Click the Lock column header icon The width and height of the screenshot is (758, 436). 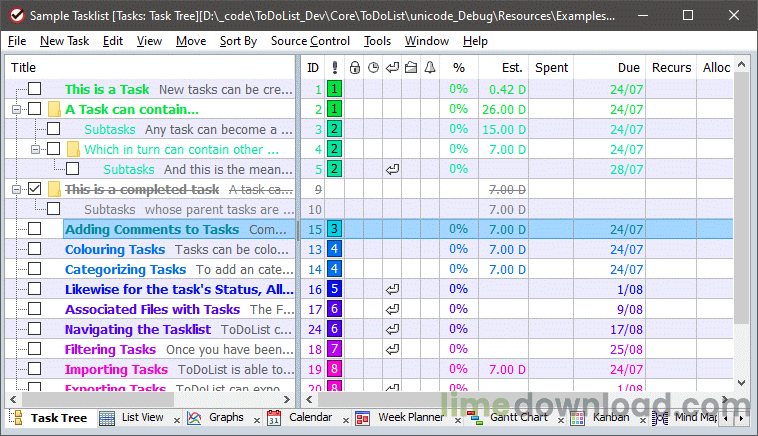point(354,68)
